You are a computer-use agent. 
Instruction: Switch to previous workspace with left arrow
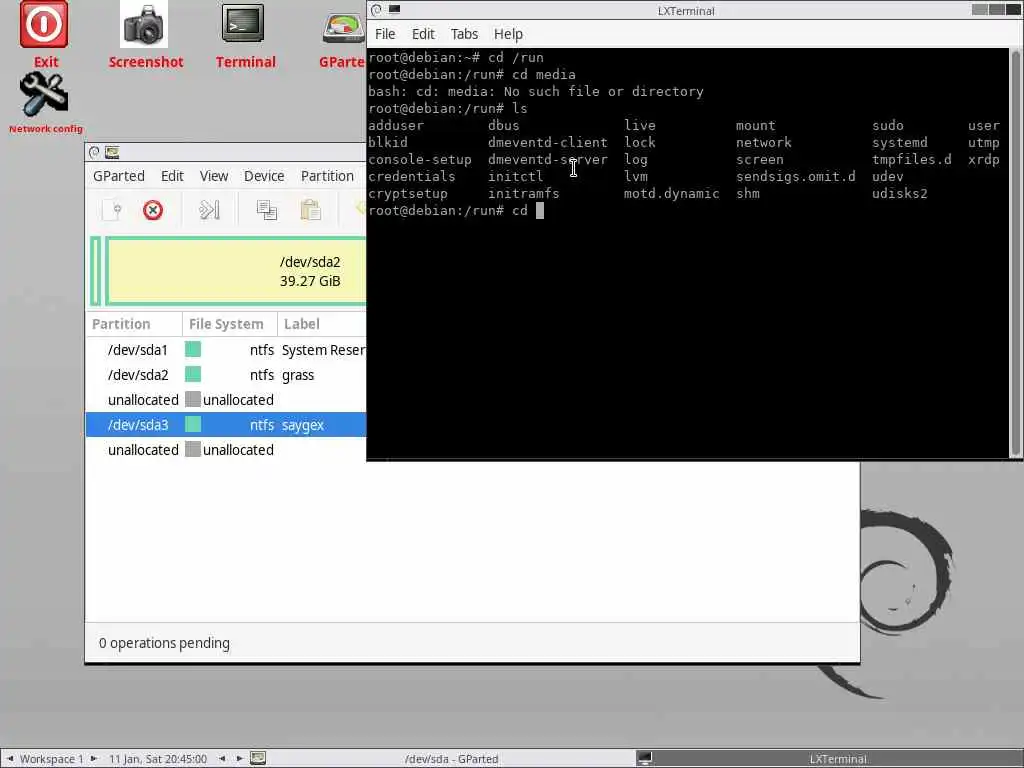click(10, 758)
